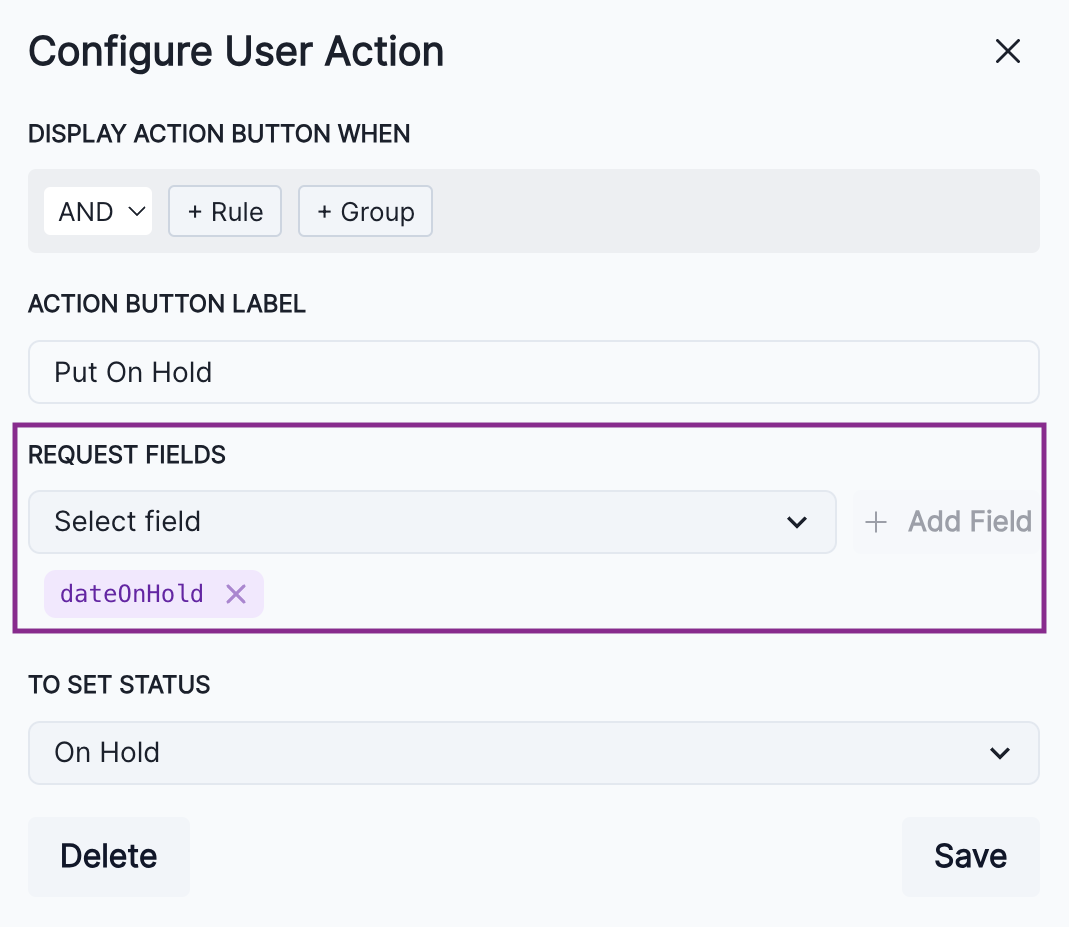This screenshot has height=927, width=1069.
Task: Add a new rule condition
Action: click(x=225, y=211)
